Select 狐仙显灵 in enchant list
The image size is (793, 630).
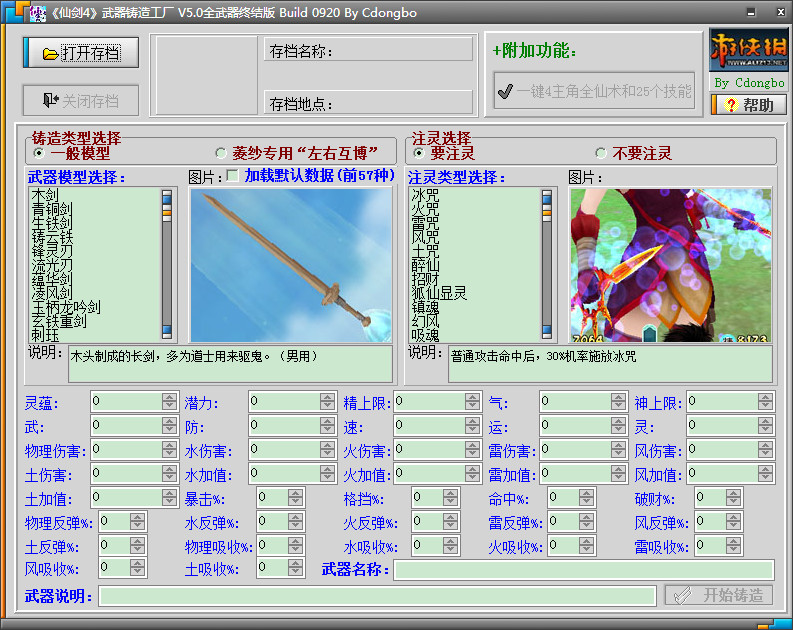439,293
